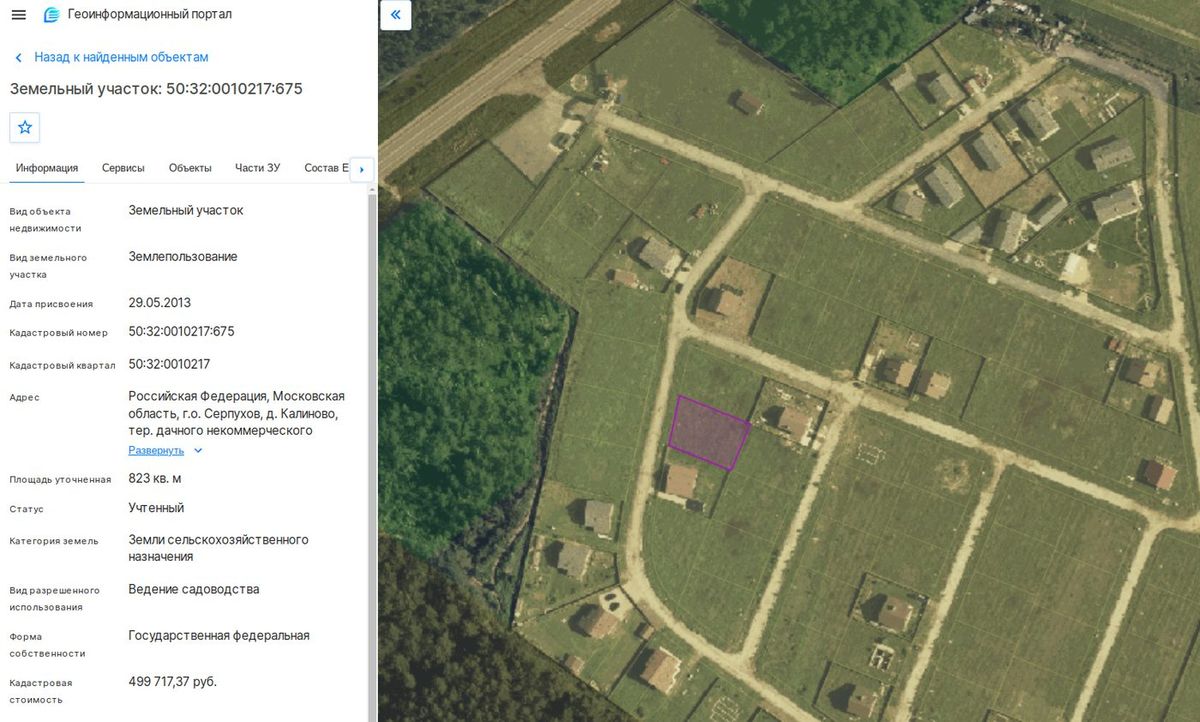Image resolution: width=1200 pixels, height=722 pixels.
Task: Click the Кадастровая стоимость field label
Action: (41, 691)
